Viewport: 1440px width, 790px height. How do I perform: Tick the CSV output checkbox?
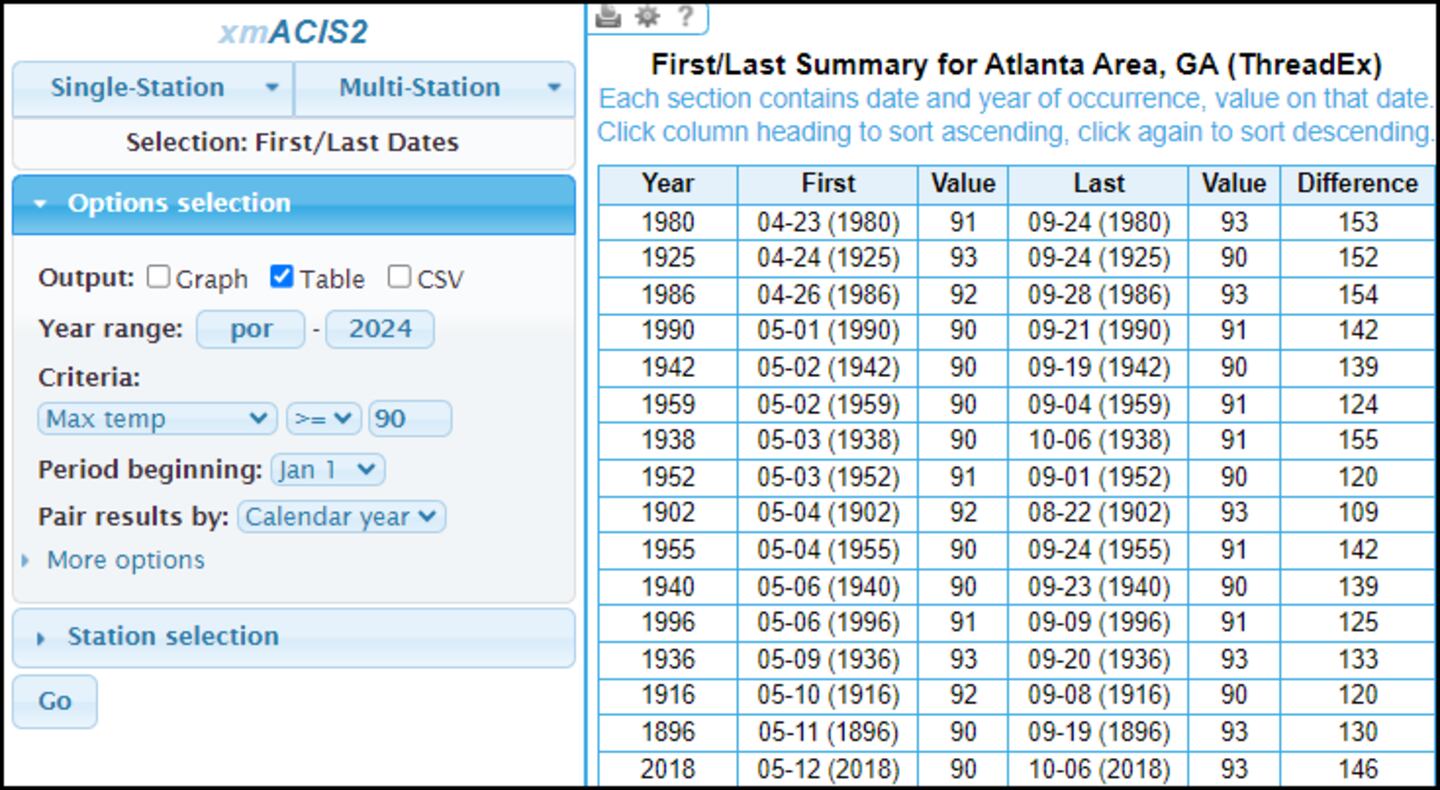[x=399, y=277]
